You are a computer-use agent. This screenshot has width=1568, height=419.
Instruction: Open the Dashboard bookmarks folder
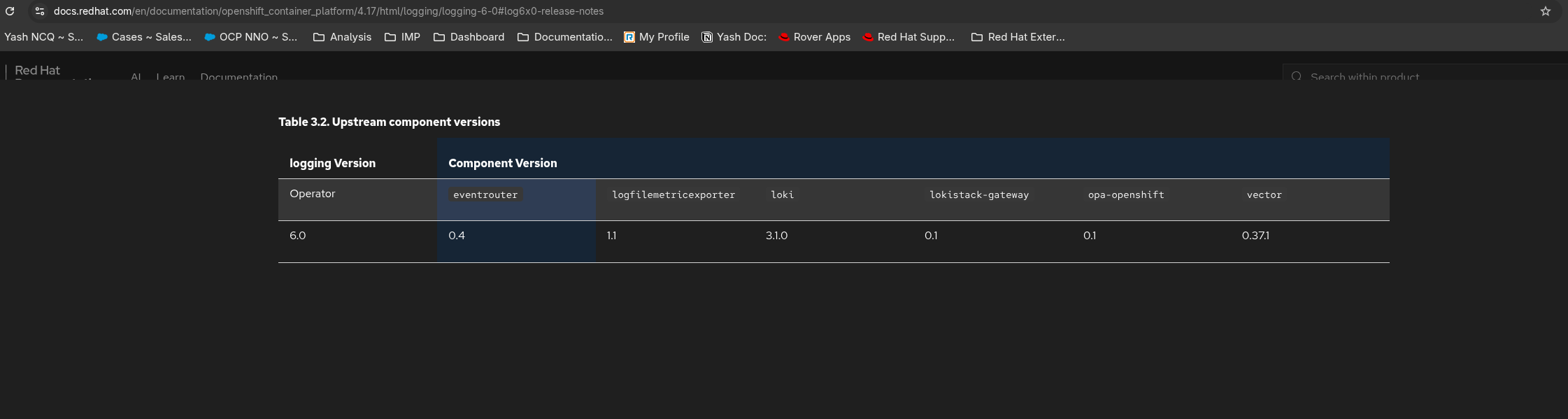(469, 37)
